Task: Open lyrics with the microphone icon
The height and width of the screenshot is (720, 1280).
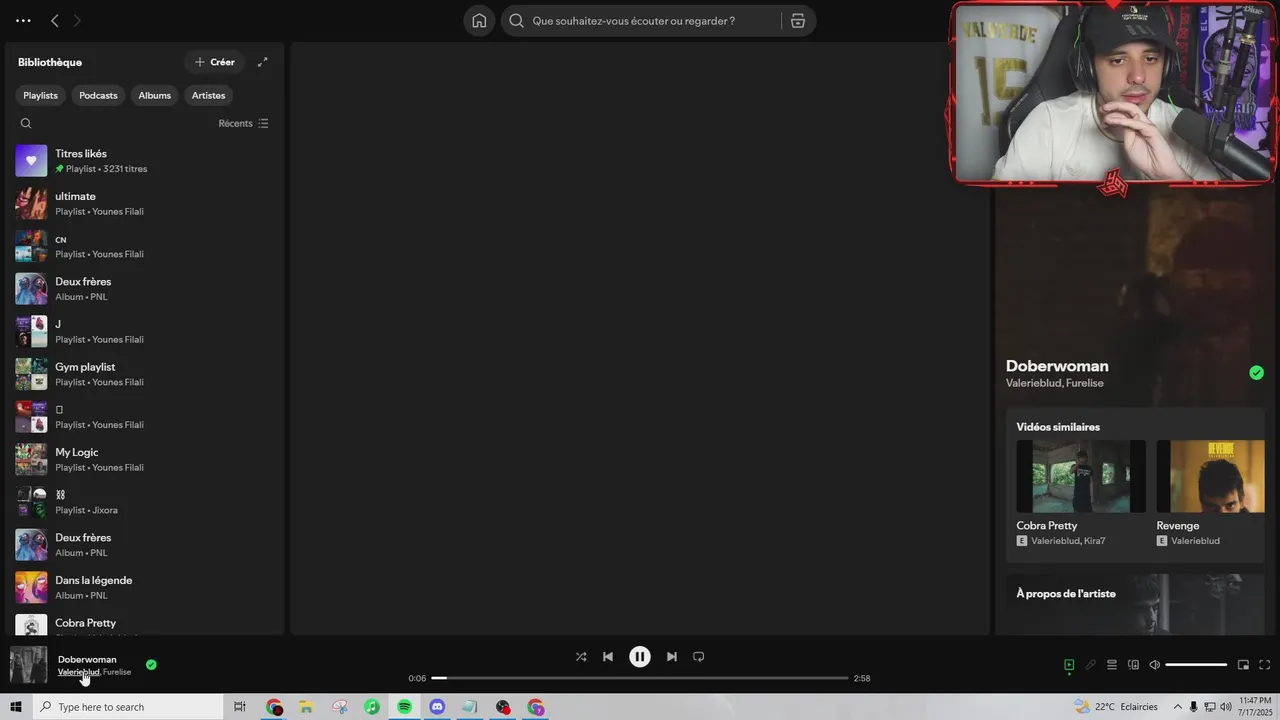Action: (x=1091, y=665)
